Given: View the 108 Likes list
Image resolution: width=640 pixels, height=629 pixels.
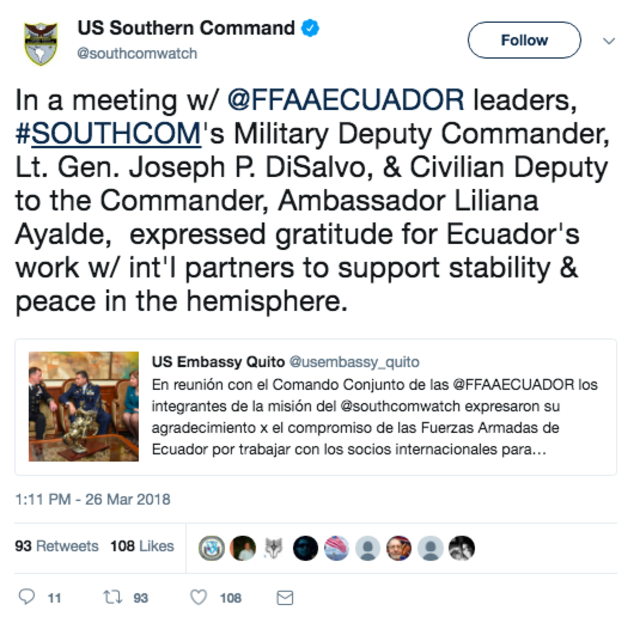Looking at the screenshot, I should pos(142,546).
